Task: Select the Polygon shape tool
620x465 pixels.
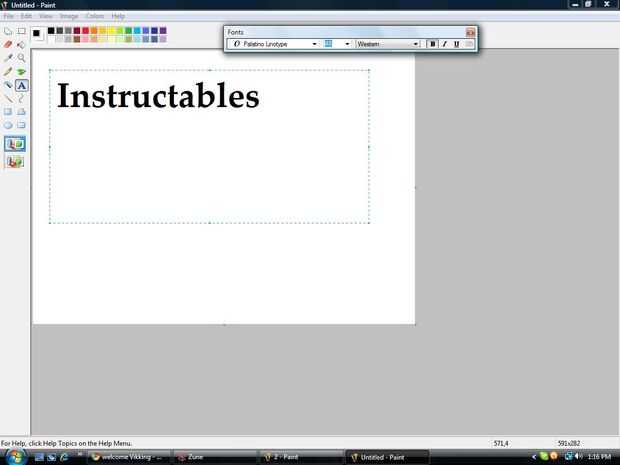Action: [x=21, y=112]
